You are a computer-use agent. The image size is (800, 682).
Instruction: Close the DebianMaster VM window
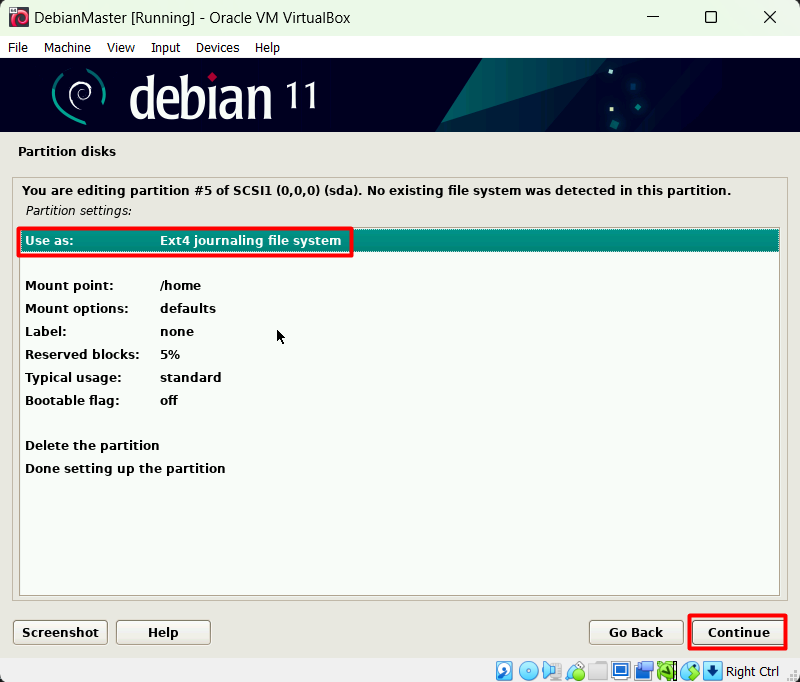point(769,17)
